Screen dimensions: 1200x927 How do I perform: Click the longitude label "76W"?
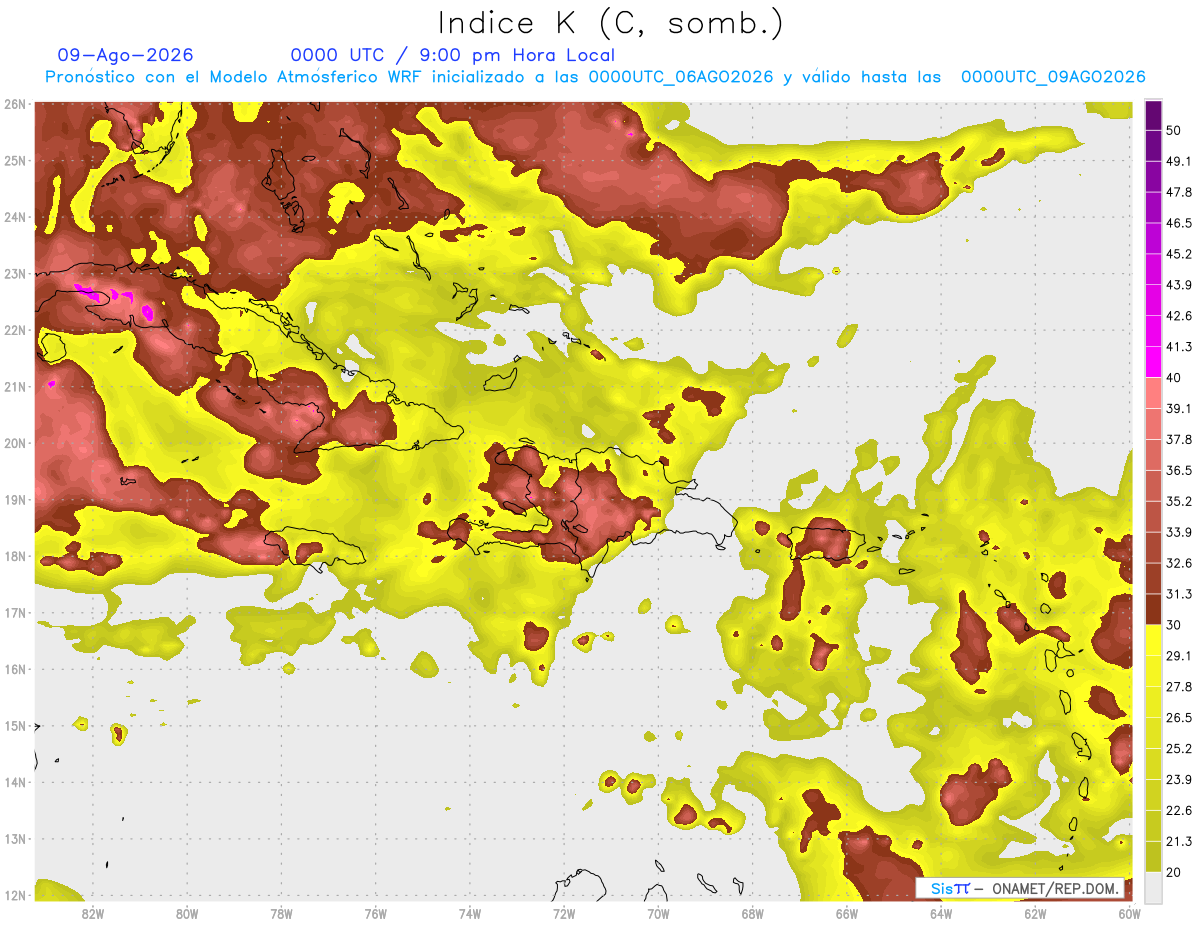point(375,914)
